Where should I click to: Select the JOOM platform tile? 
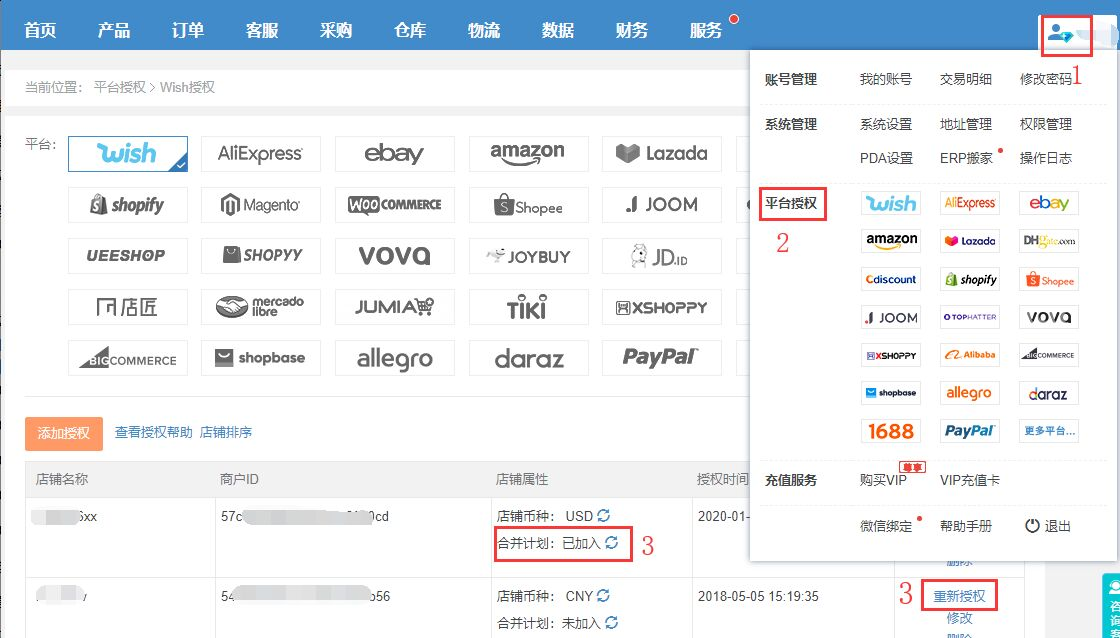[661, 205]
